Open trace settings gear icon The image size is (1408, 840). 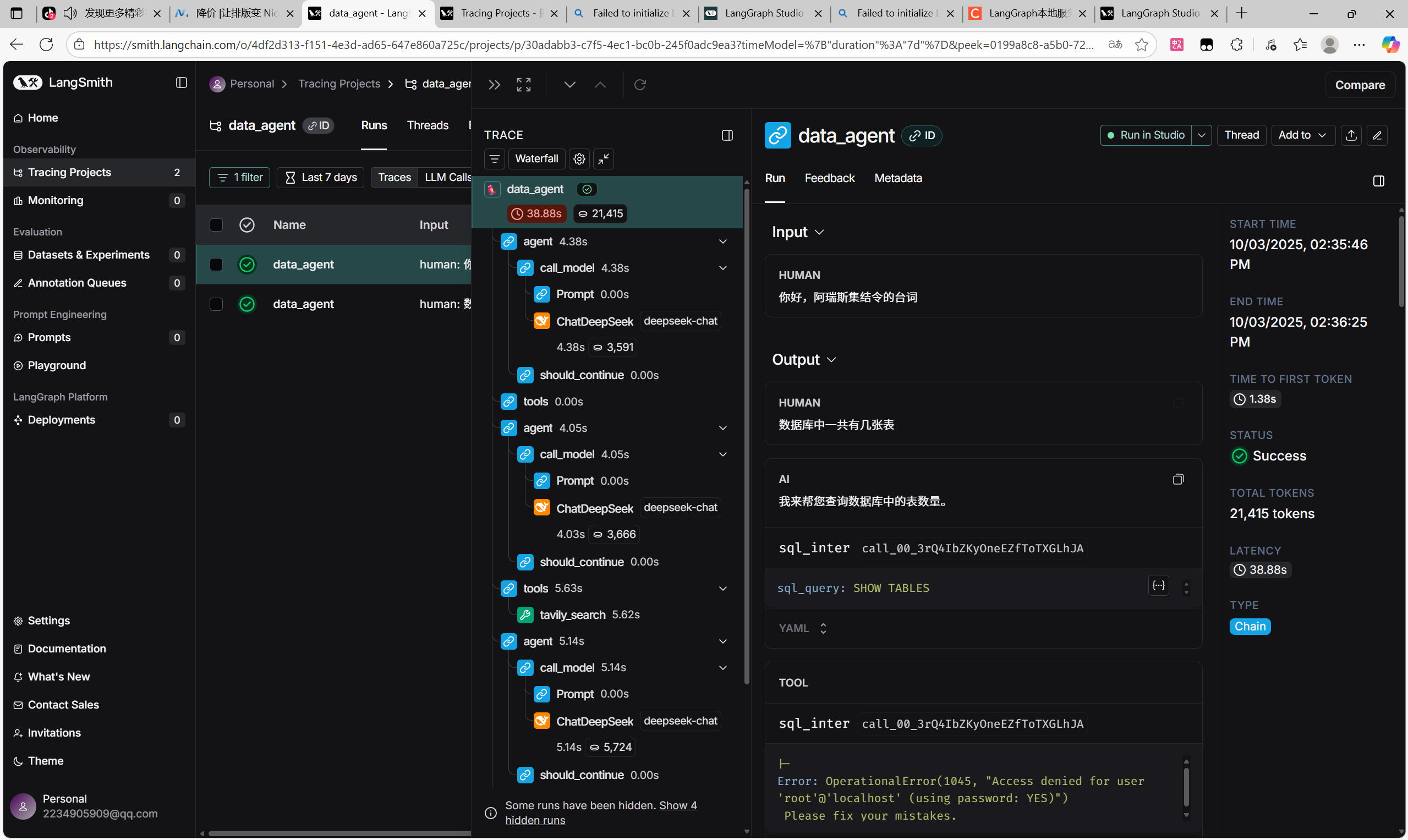pyautogui.click(x=579, y=159)
